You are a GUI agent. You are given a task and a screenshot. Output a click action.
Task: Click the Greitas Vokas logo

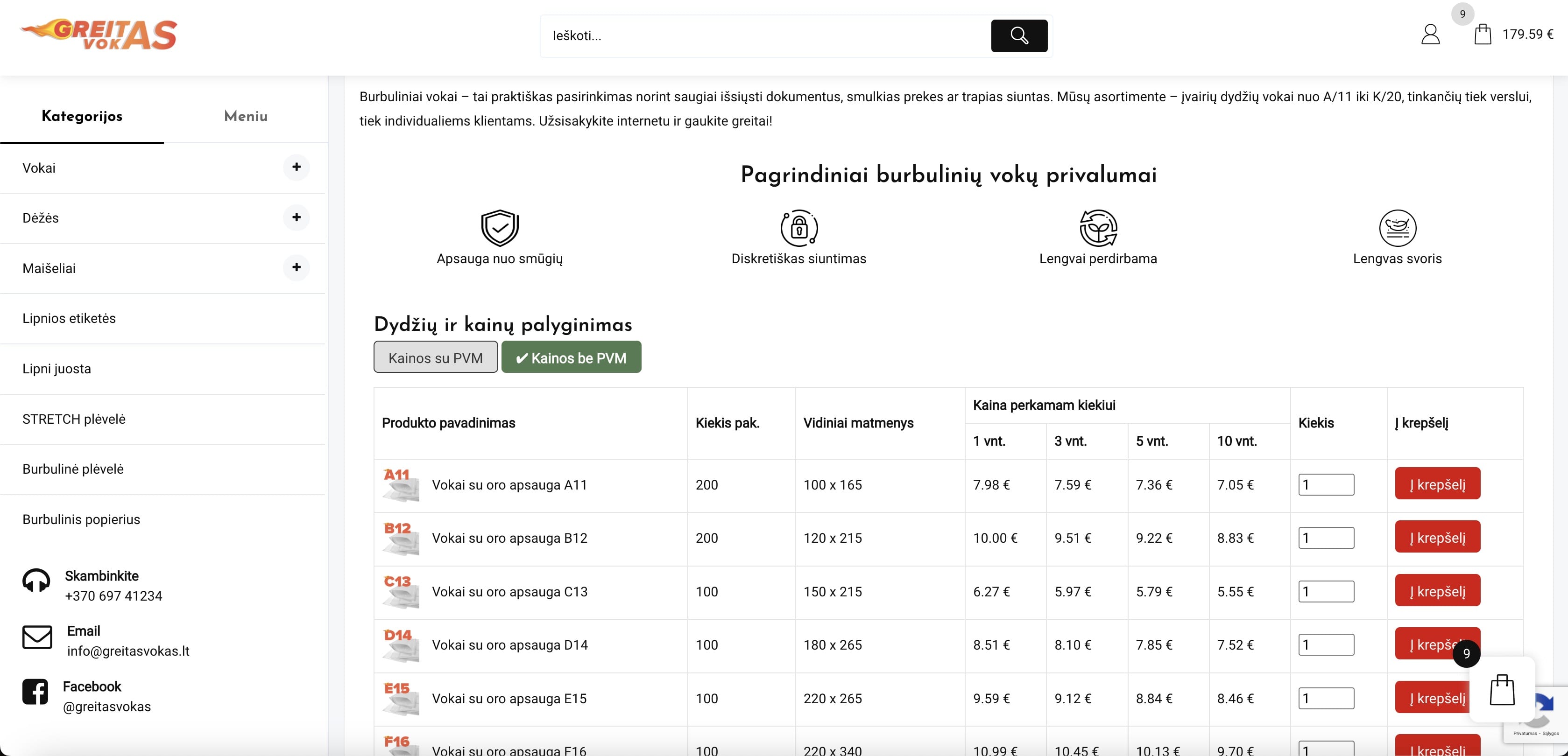tap(99, 34)
